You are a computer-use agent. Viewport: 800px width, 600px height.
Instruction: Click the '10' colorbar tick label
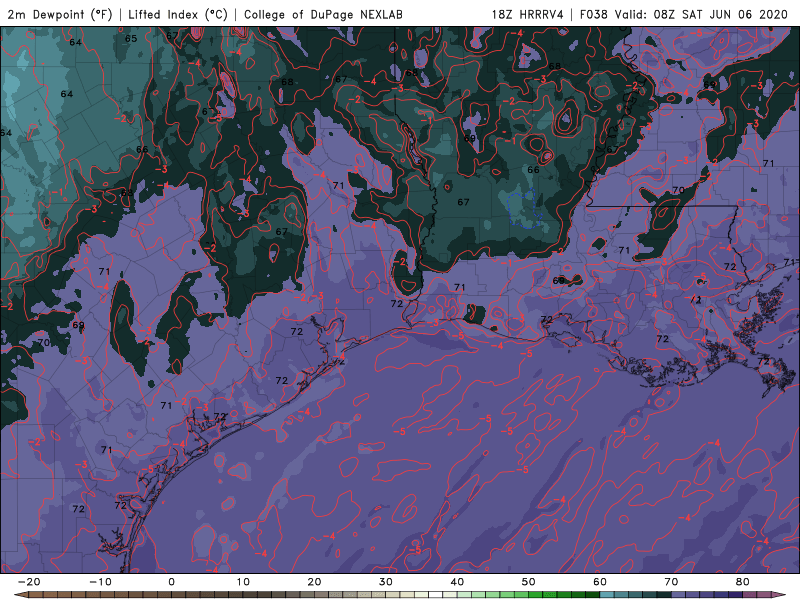243,582
